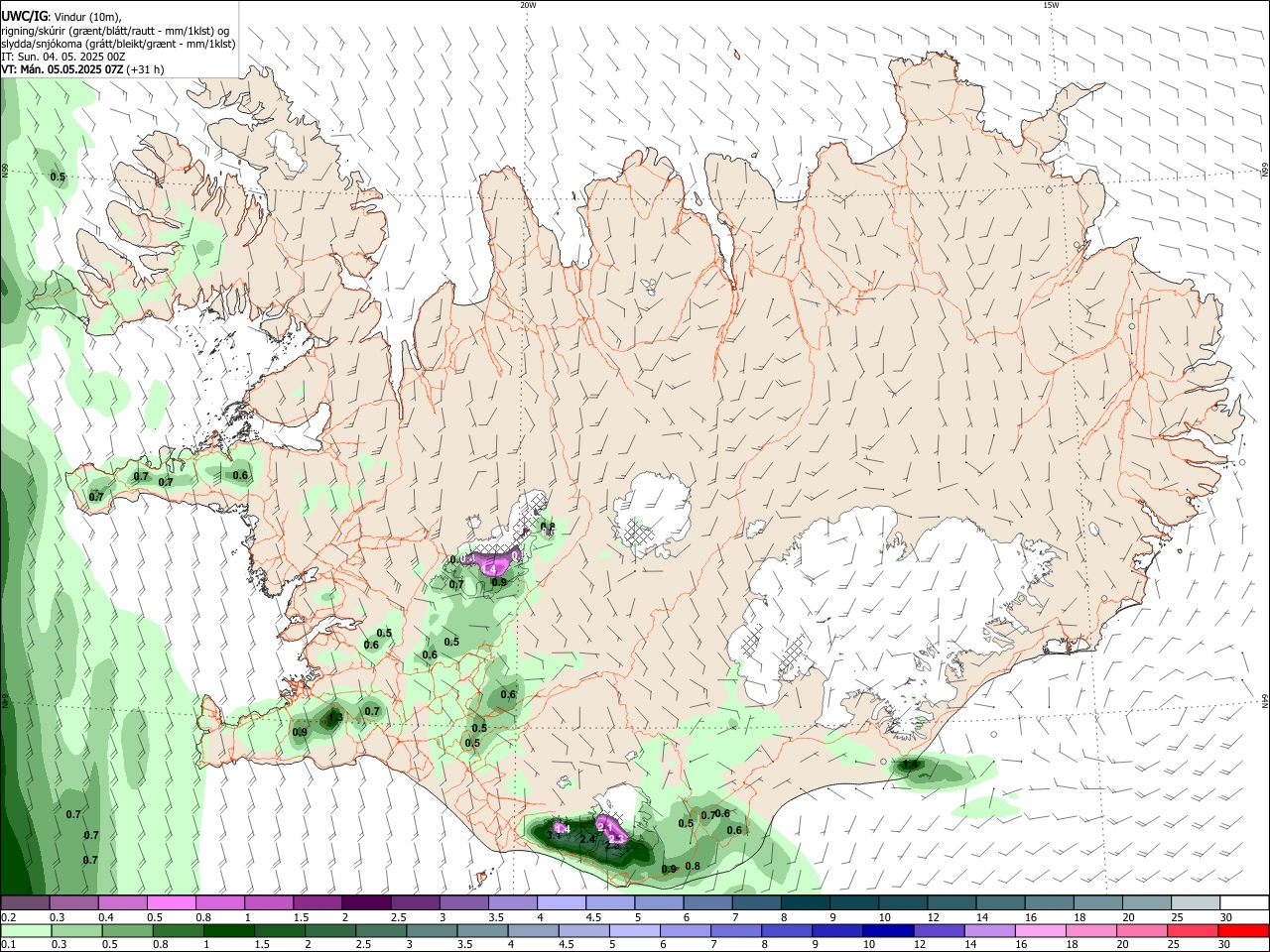Pick the light pink rain-legend swatch labeled 16
Screen dimensions: 1270x952
(1041, 930)
